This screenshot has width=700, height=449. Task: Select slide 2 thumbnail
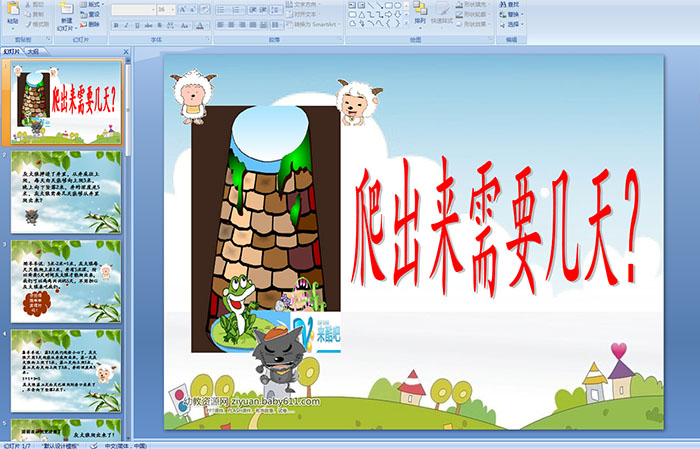coord(66,192)
